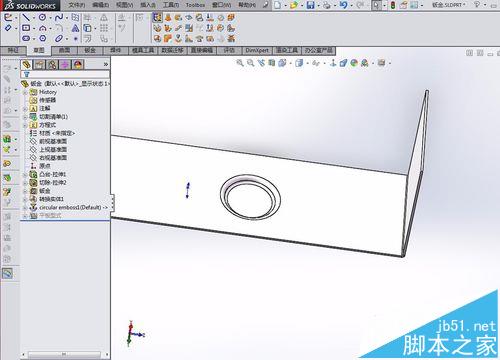Select the Ellipse sketch tool
The width and height of the screenshot is (500, 360).
pos(59,38)
